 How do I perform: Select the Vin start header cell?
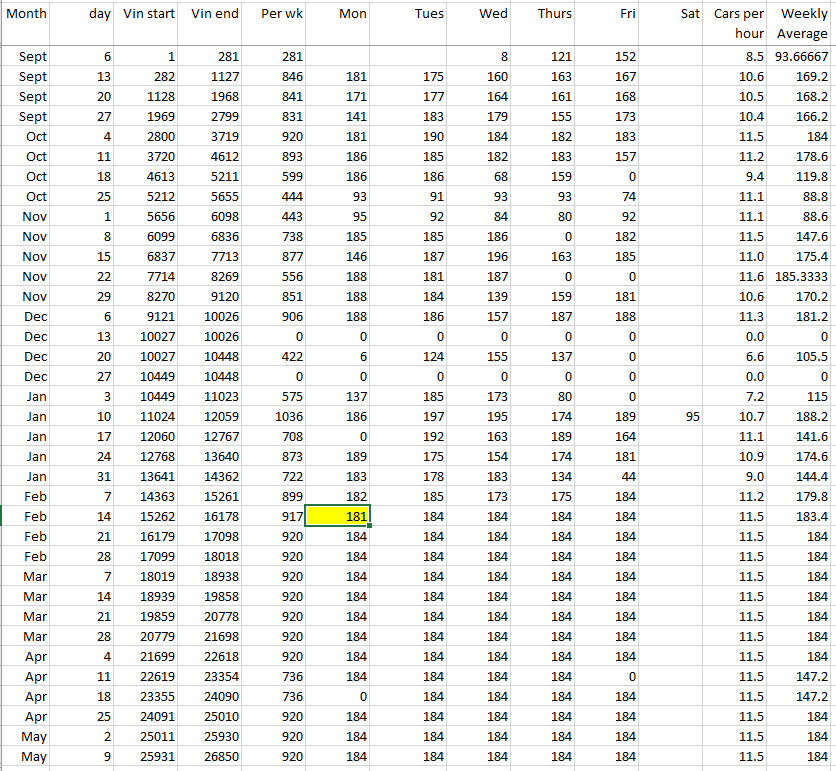click(148, 14)
